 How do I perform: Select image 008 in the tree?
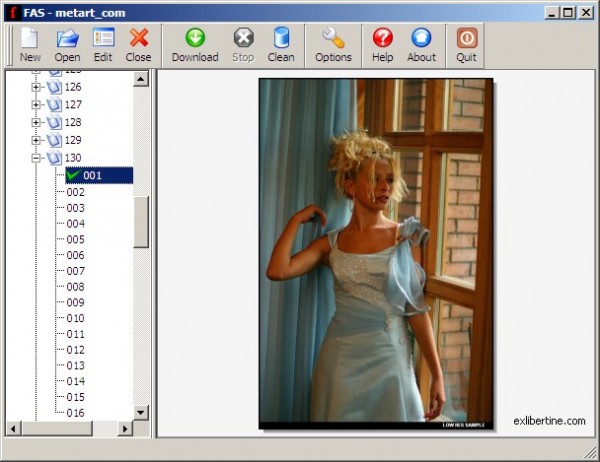[x=75, y=287]
